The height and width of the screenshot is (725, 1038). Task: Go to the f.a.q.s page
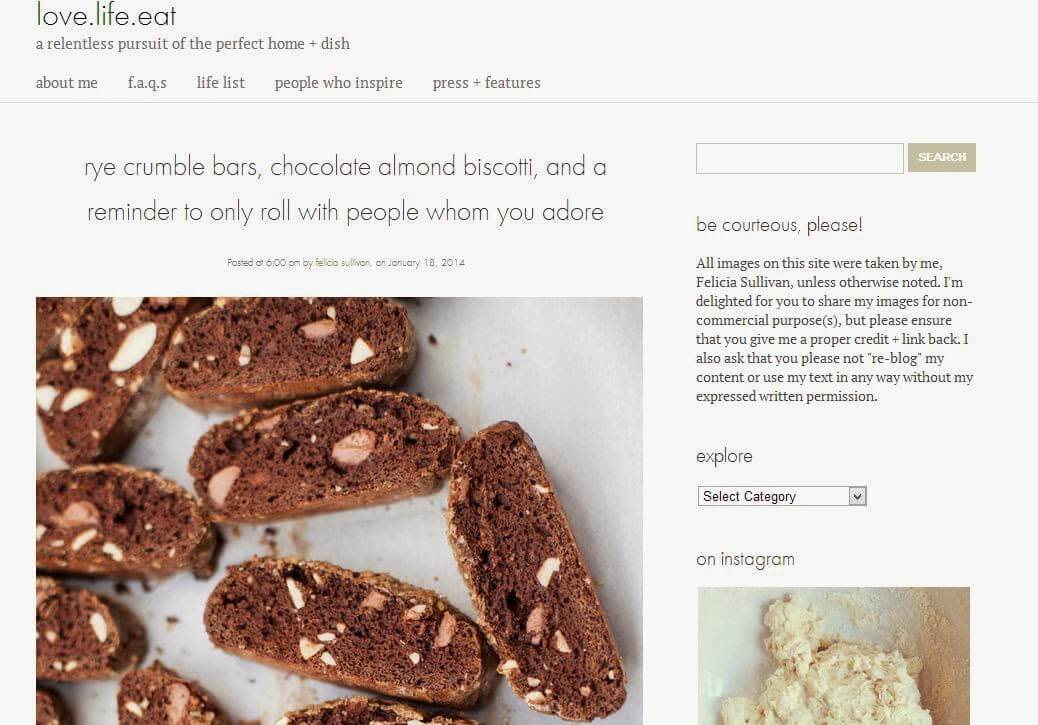click(x=147, y=83)
